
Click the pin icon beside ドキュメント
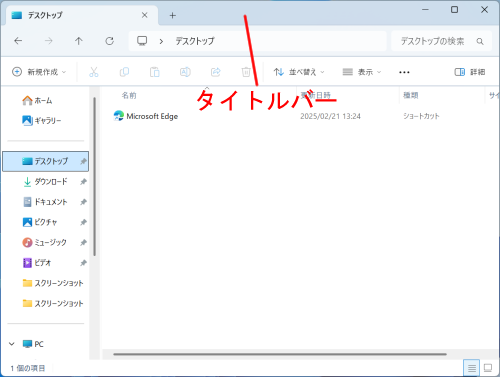tap(83, 202)
